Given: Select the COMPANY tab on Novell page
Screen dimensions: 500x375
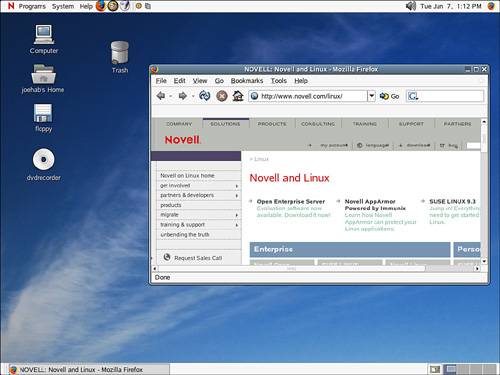Looking at the screenshot, I should pos(179,124).
